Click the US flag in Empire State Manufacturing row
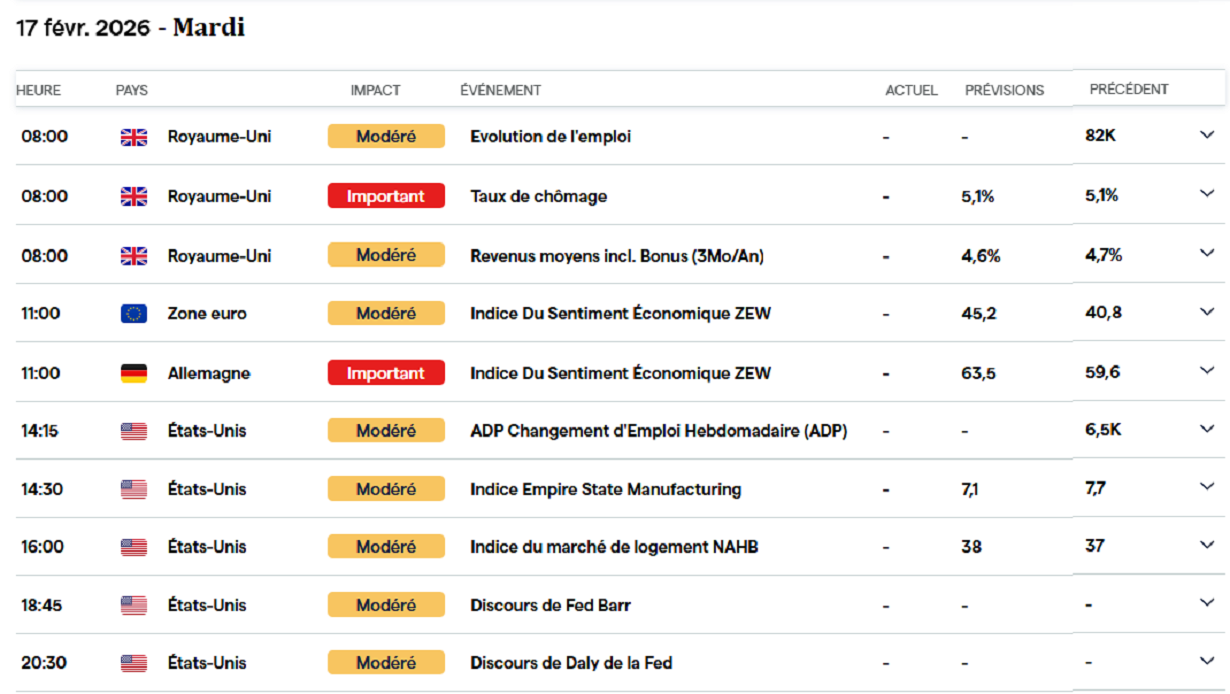Viewport: 1230px width, 694px height. pos(133,489)
